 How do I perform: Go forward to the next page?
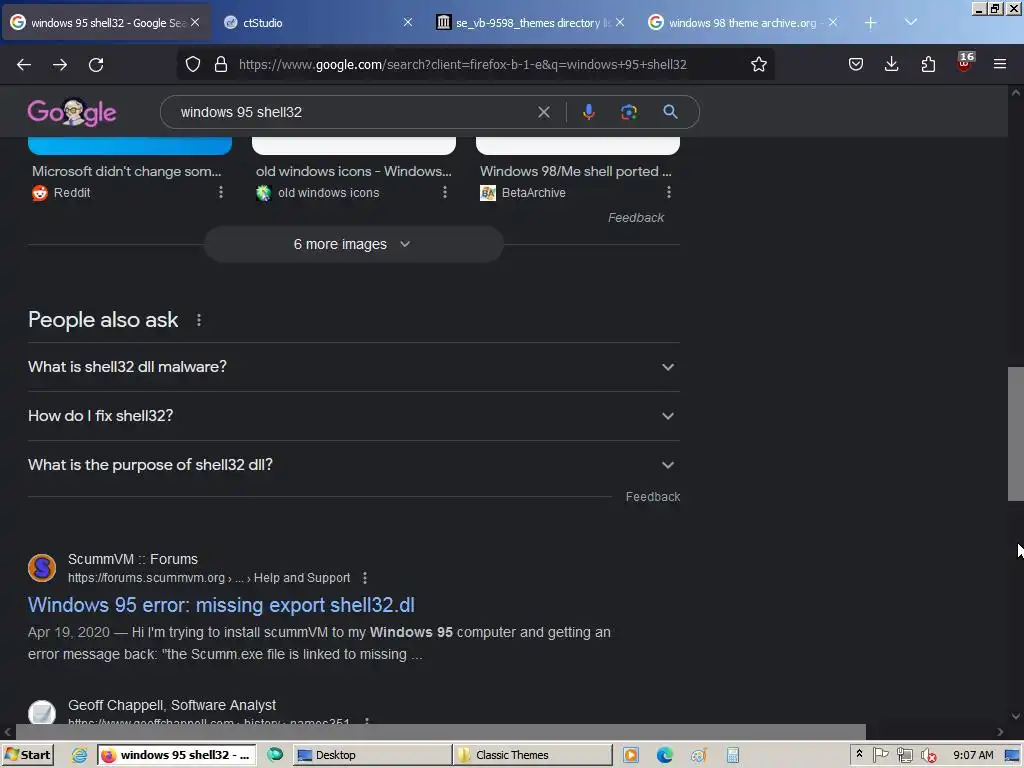[60, 65]
